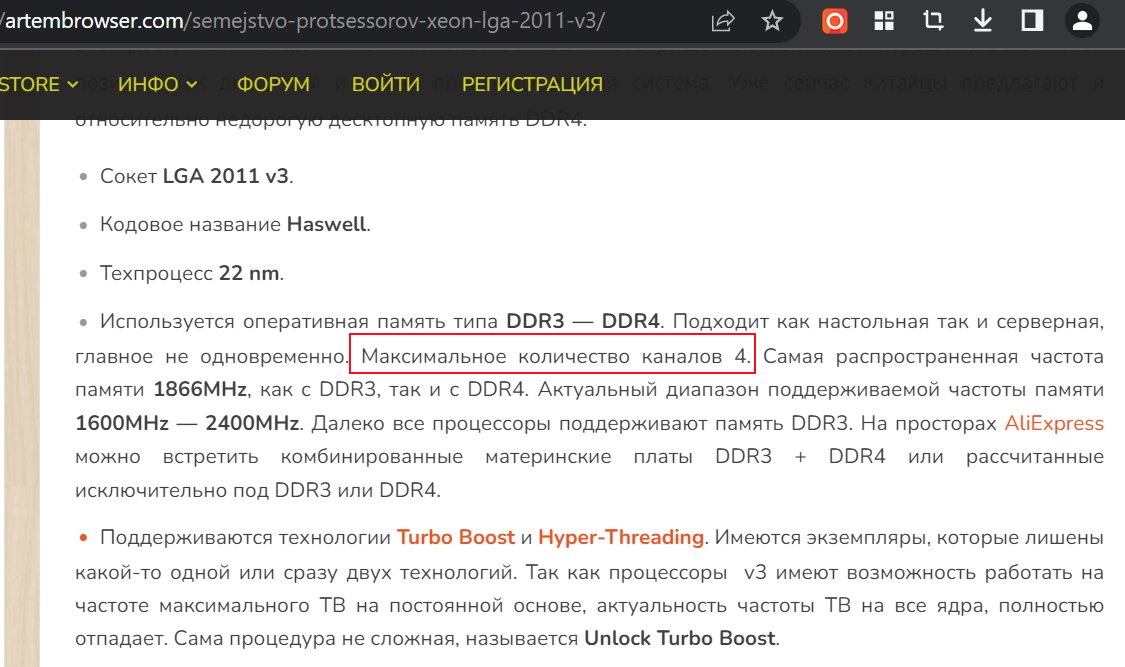Expand the STORE dropdown menu
The height and width of the screenshot is (667, 1125).
pos(39,84)
